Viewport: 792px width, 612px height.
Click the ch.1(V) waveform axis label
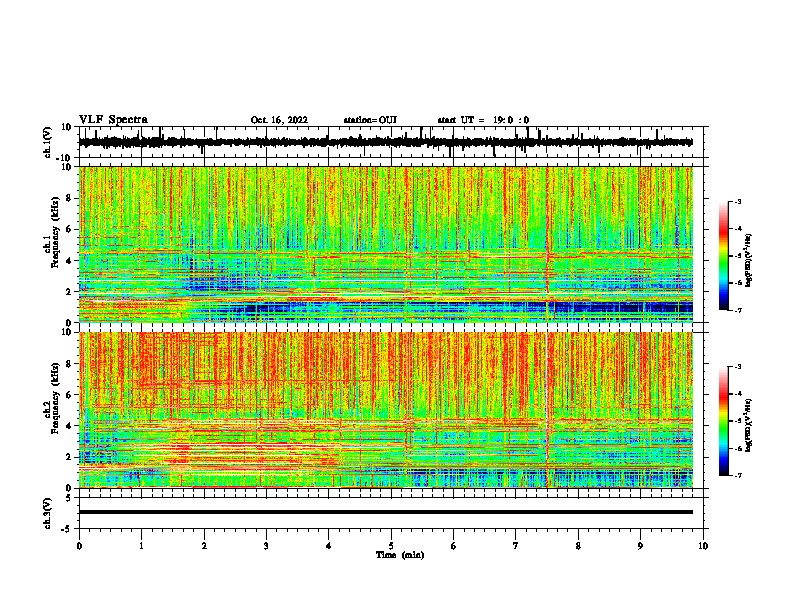click(x=48, y=142)
